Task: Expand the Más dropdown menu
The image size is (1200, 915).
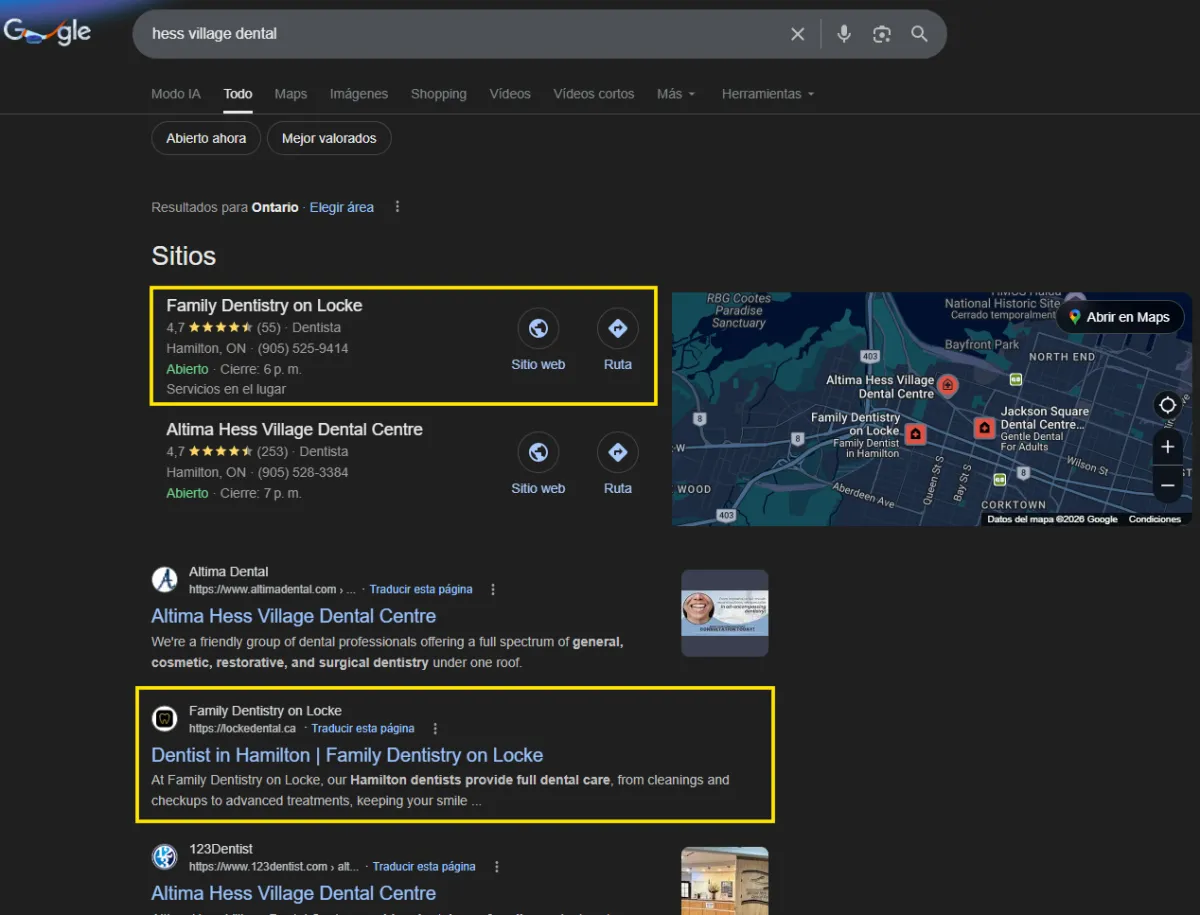Action: point(675,94)
